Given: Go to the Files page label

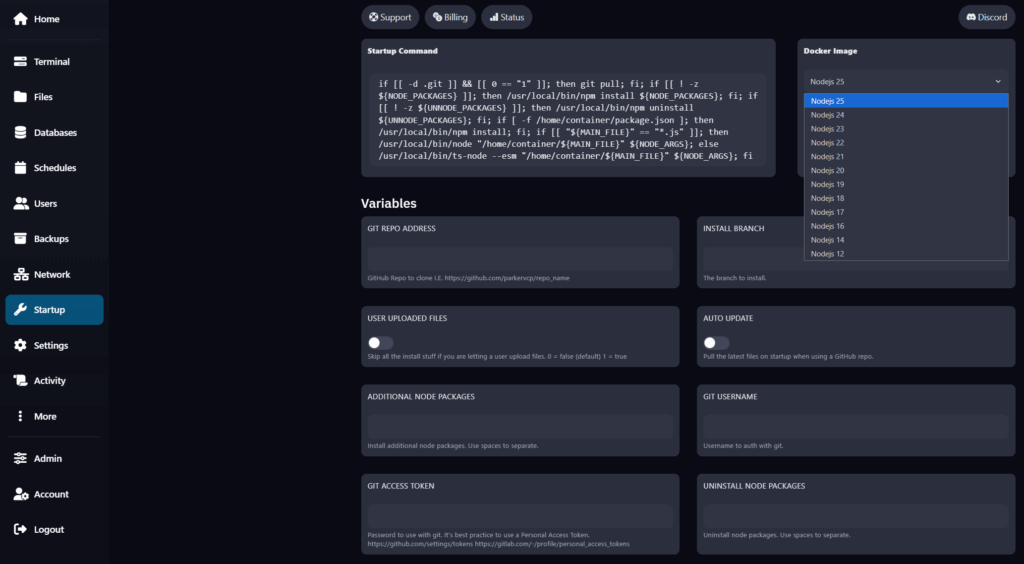Looking at the screenshot, I should pyautogui.click(x=43, y=97).
